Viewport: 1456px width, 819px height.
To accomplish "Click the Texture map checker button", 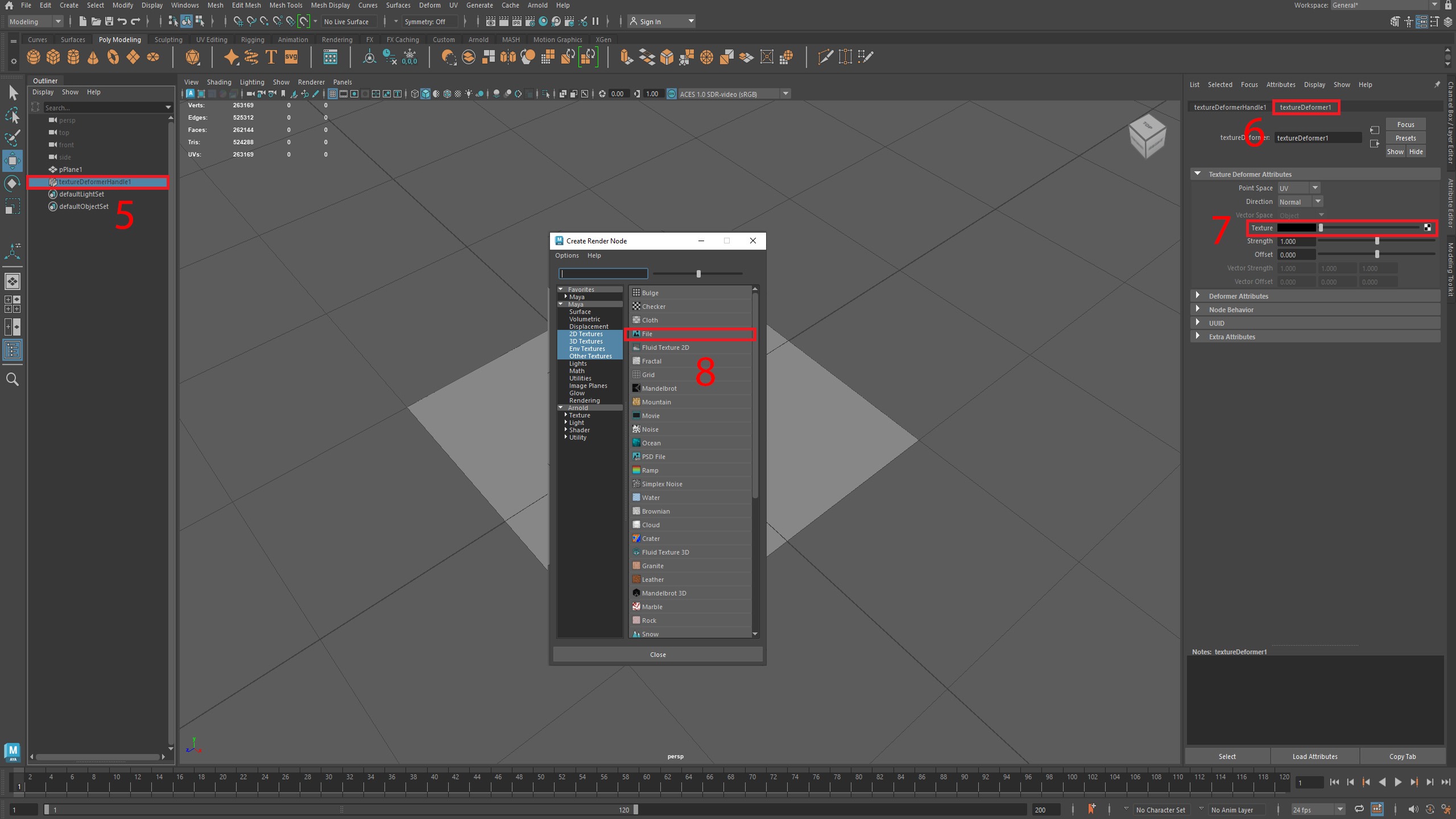I will (x=1428, y=228).
